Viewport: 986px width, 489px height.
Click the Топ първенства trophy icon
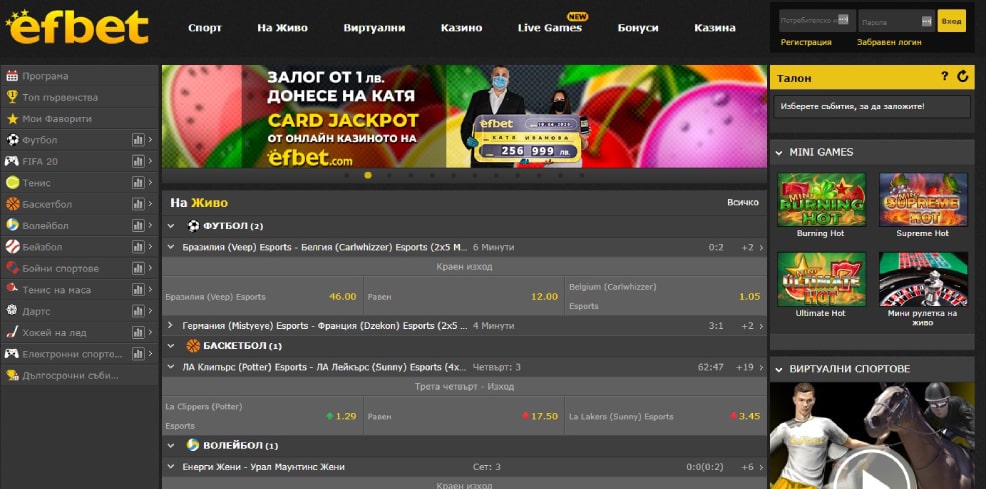[12, 97]
